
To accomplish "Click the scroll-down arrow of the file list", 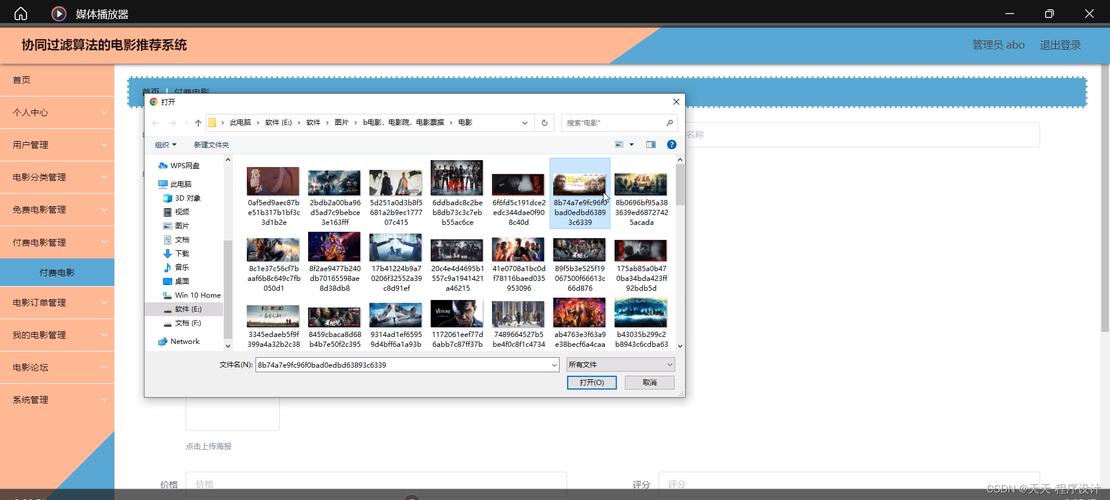I will click(x=680, y=346).
